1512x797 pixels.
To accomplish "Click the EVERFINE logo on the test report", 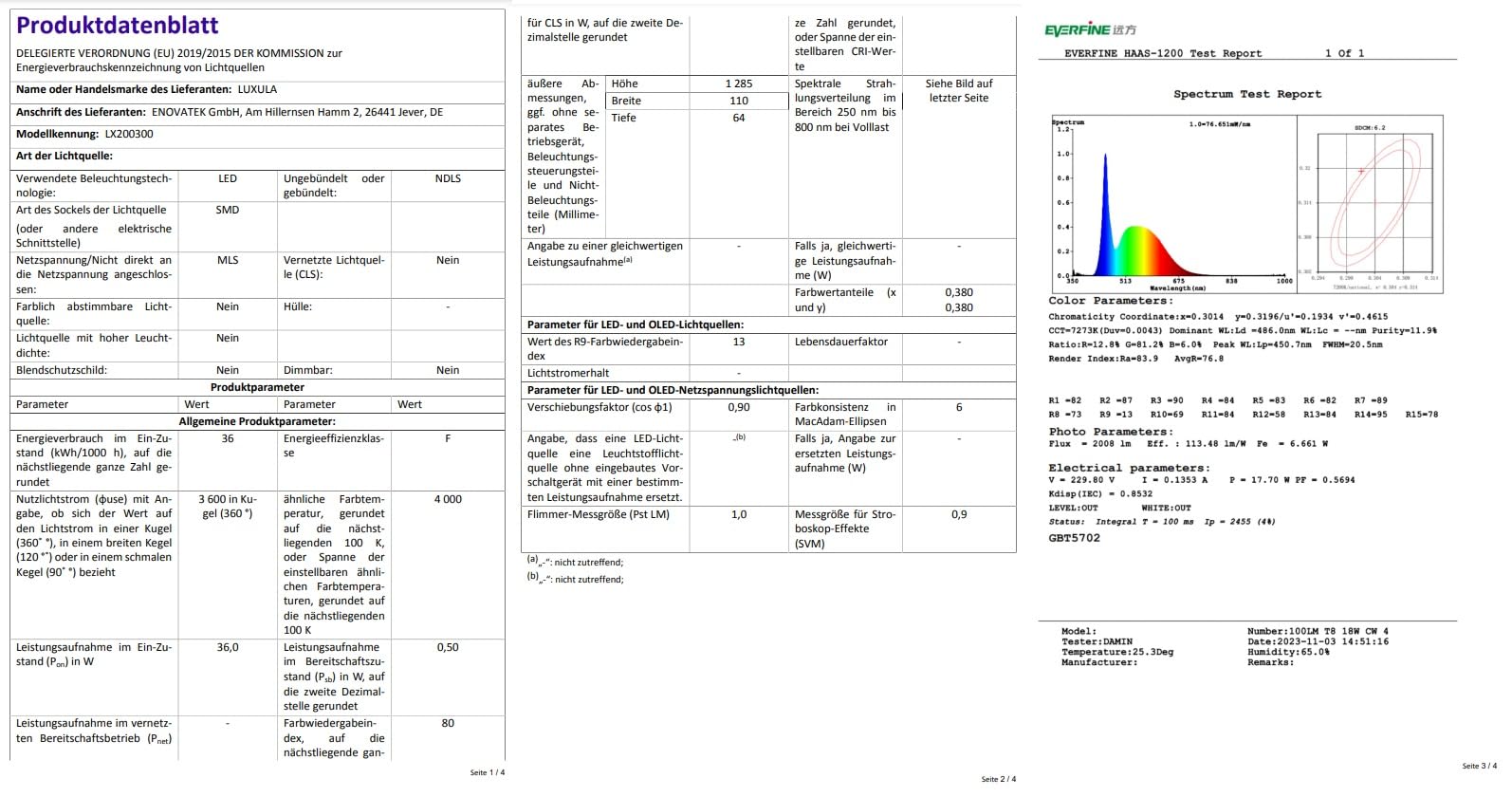I will tap(1090, 30).
